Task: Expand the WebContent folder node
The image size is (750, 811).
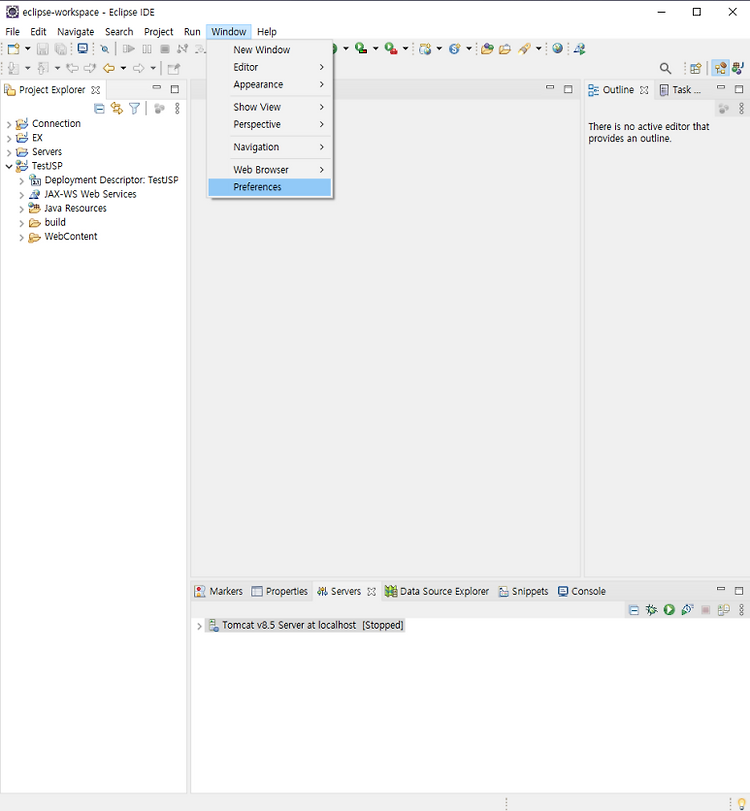Action: pyautogui.click(x=21, y=237)
